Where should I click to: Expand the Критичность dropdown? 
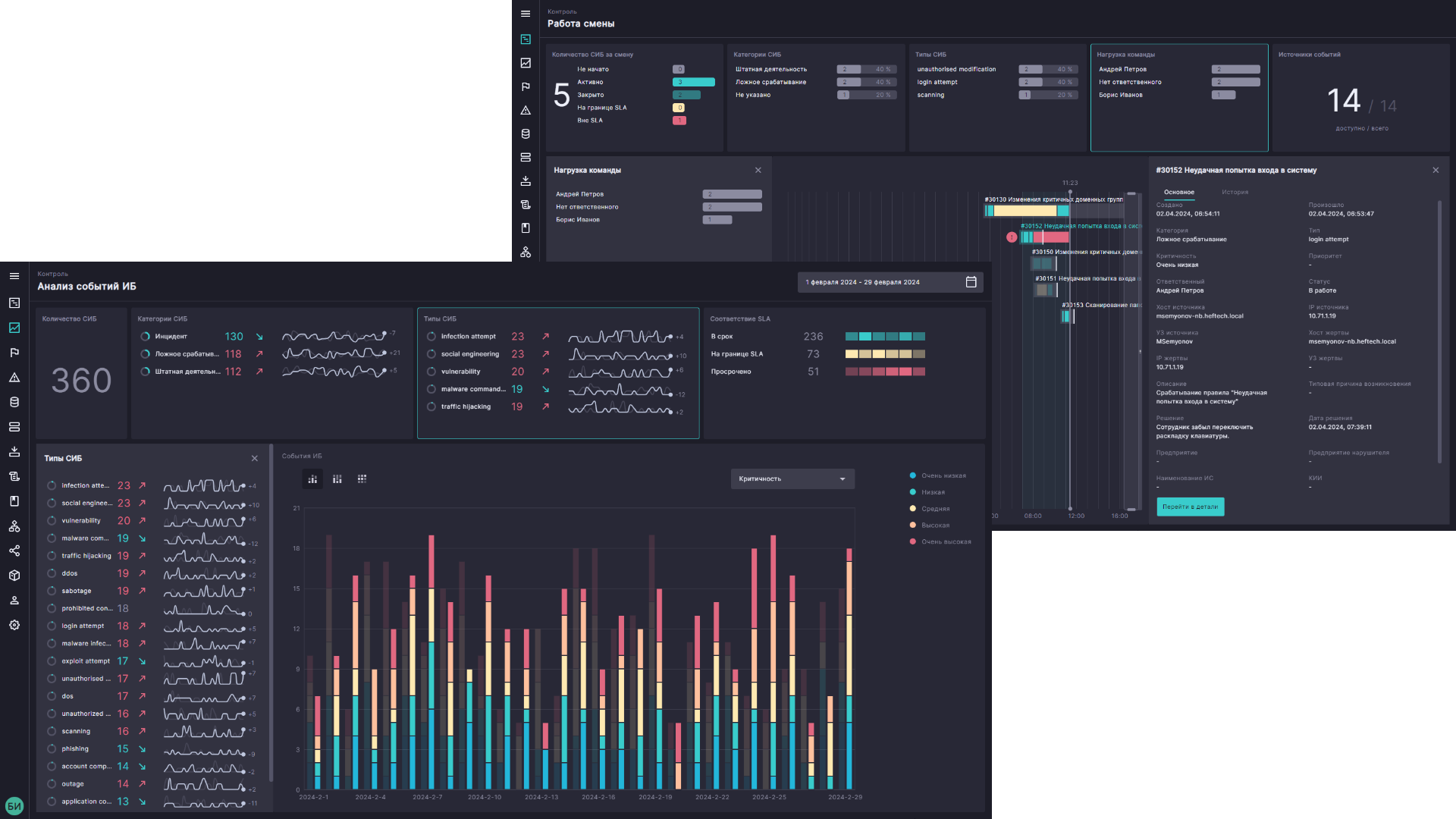792,479
